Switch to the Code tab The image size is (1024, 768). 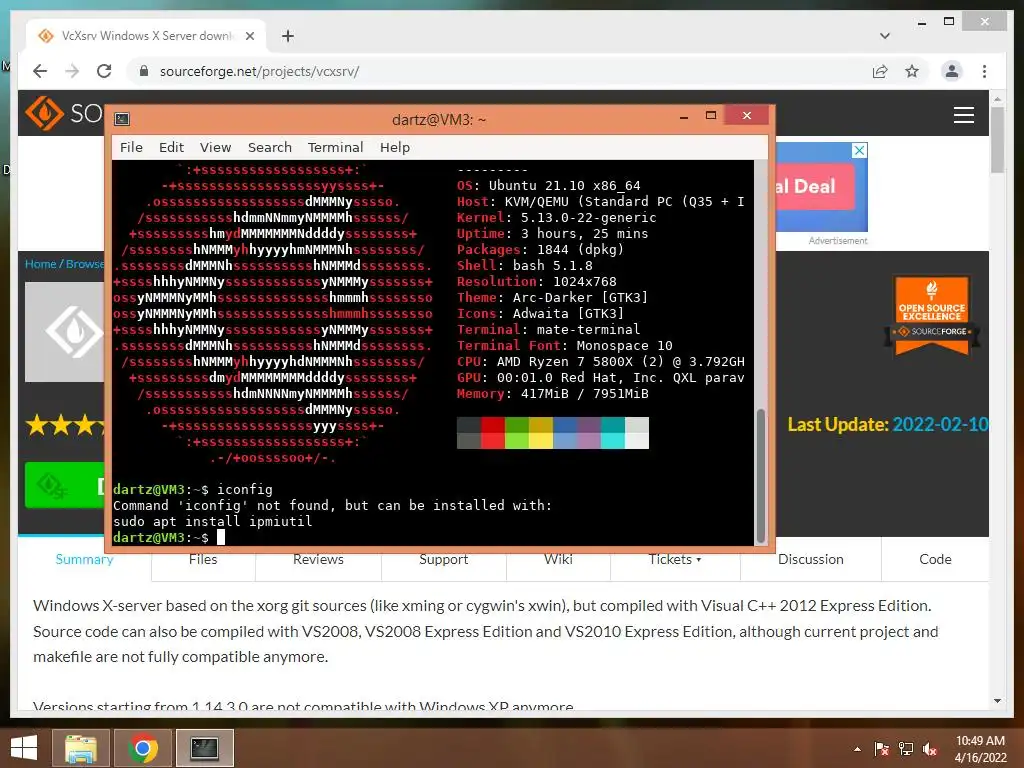(x=935, y=560)
